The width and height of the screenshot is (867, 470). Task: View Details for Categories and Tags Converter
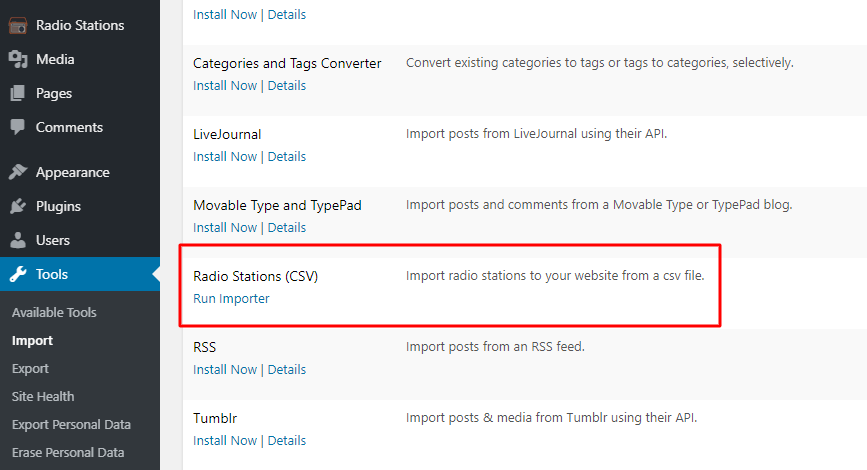(x=287, y=85)
